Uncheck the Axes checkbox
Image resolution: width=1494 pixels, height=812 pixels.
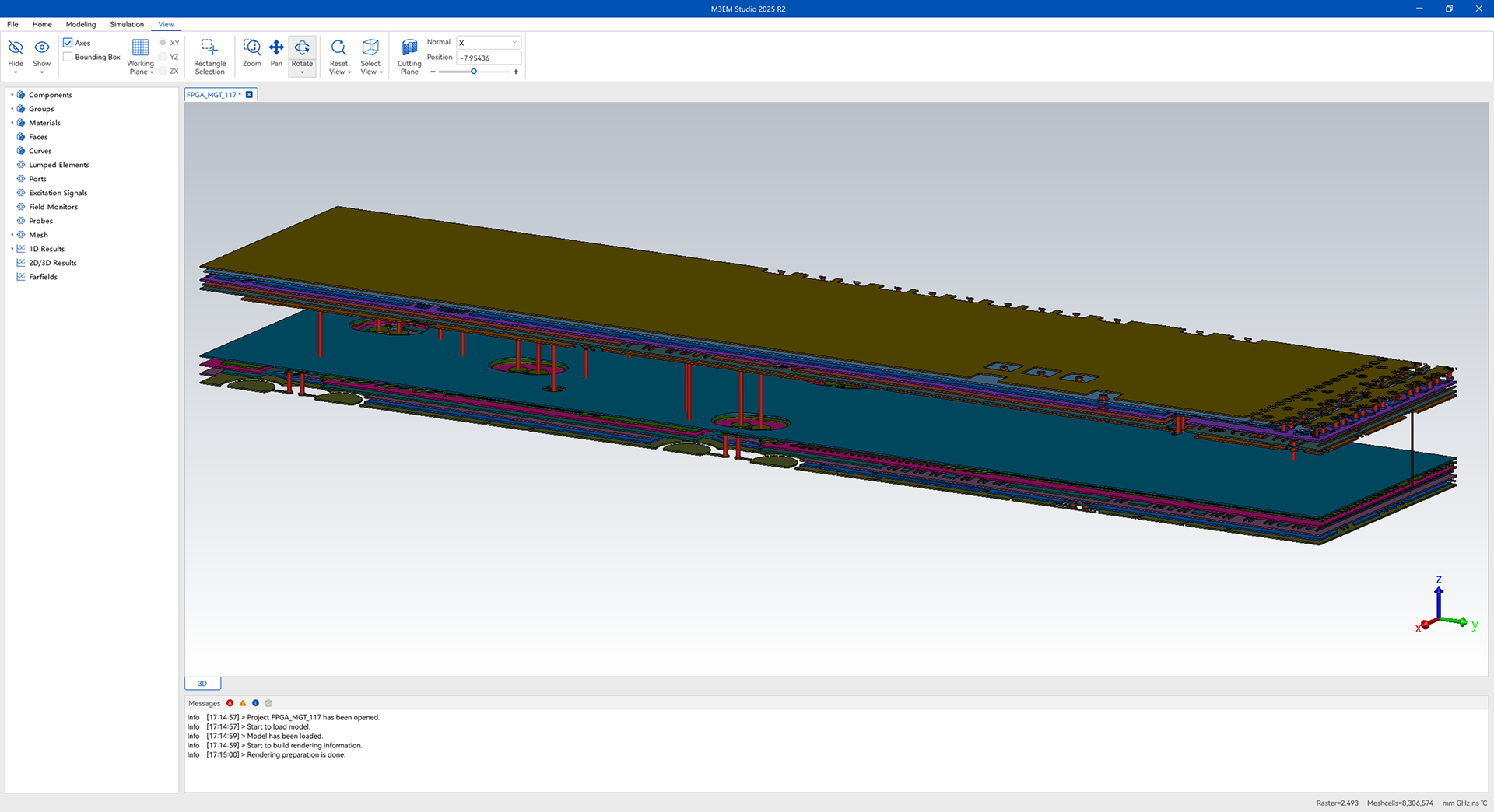pyautogui.click(x=68, y=43)
